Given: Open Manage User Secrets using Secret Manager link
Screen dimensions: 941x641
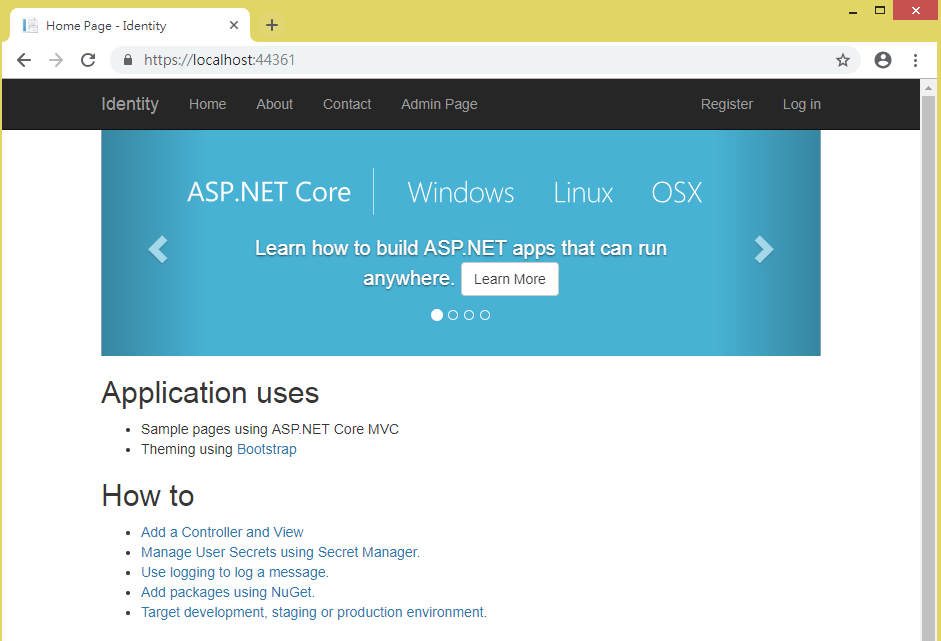Looking at the screenshot, I should (x=280, y=552).
